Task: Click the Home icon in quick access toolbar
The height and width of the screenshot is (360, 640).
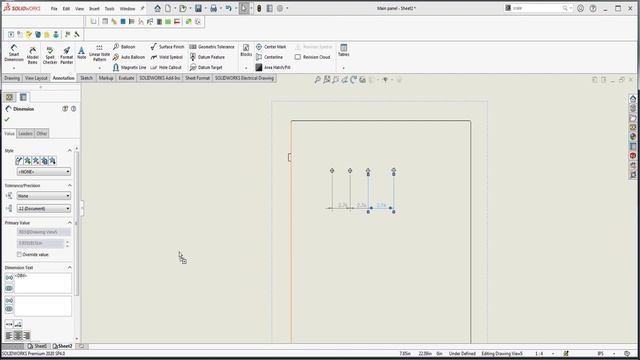Action: coord(158,8)
